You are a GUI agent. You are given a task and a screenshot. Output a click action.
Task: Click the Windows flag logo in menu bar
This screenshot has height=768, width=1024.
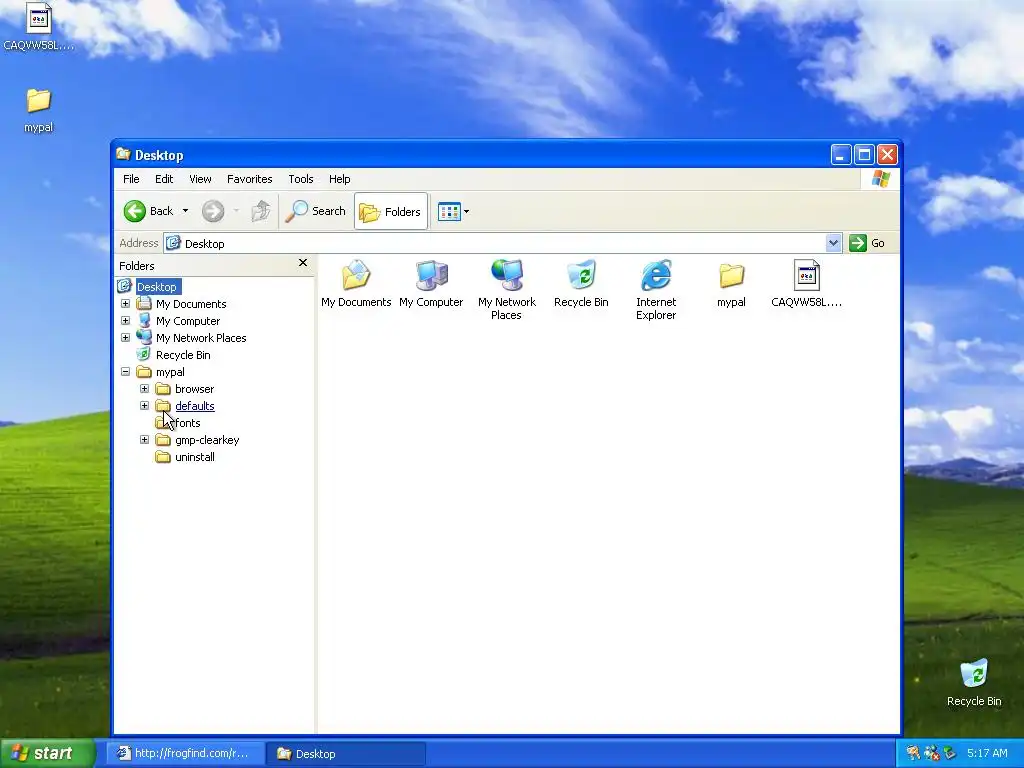[x=880, y=179]
